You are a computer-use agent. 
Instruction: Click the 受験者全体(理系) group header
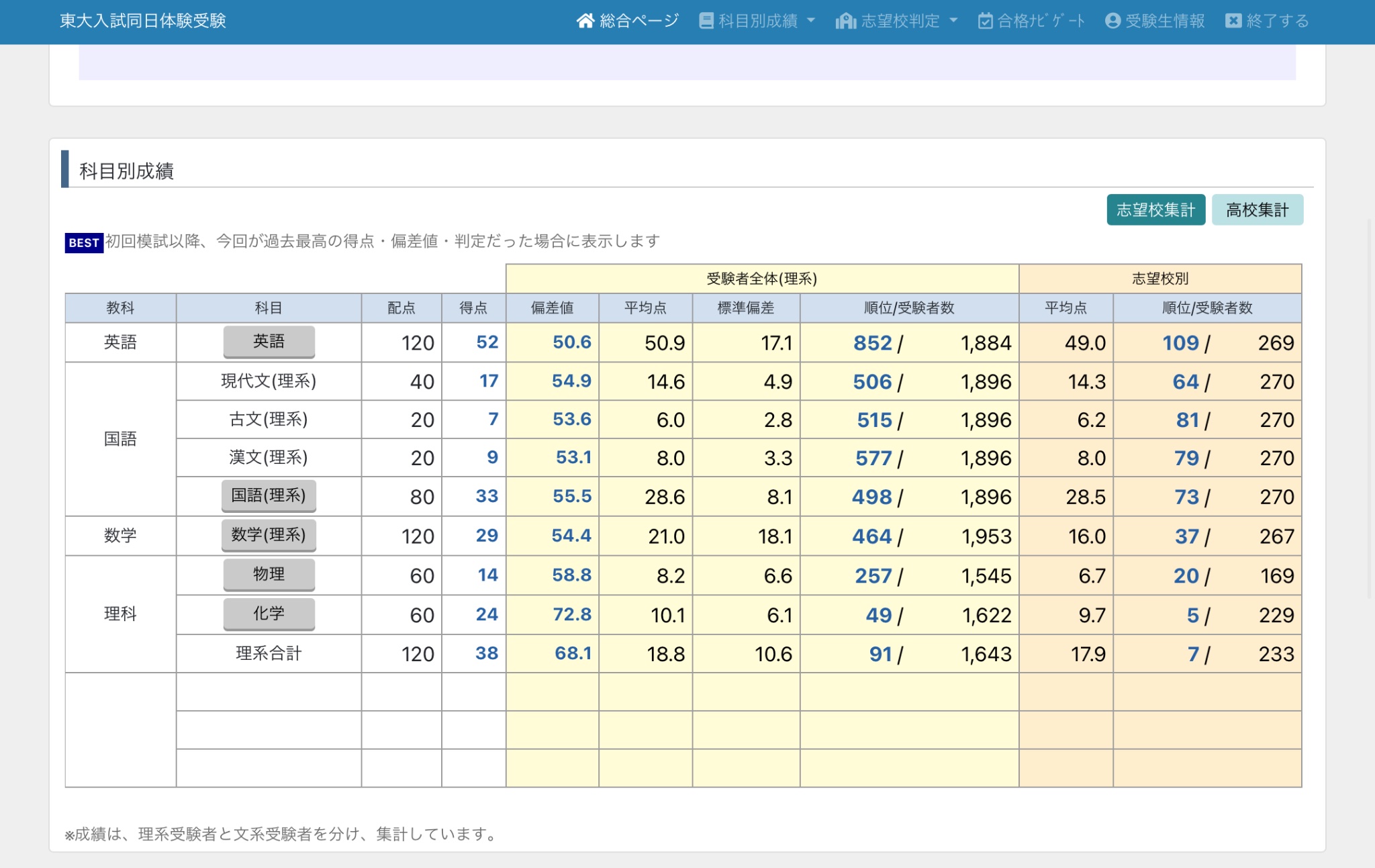762,279
